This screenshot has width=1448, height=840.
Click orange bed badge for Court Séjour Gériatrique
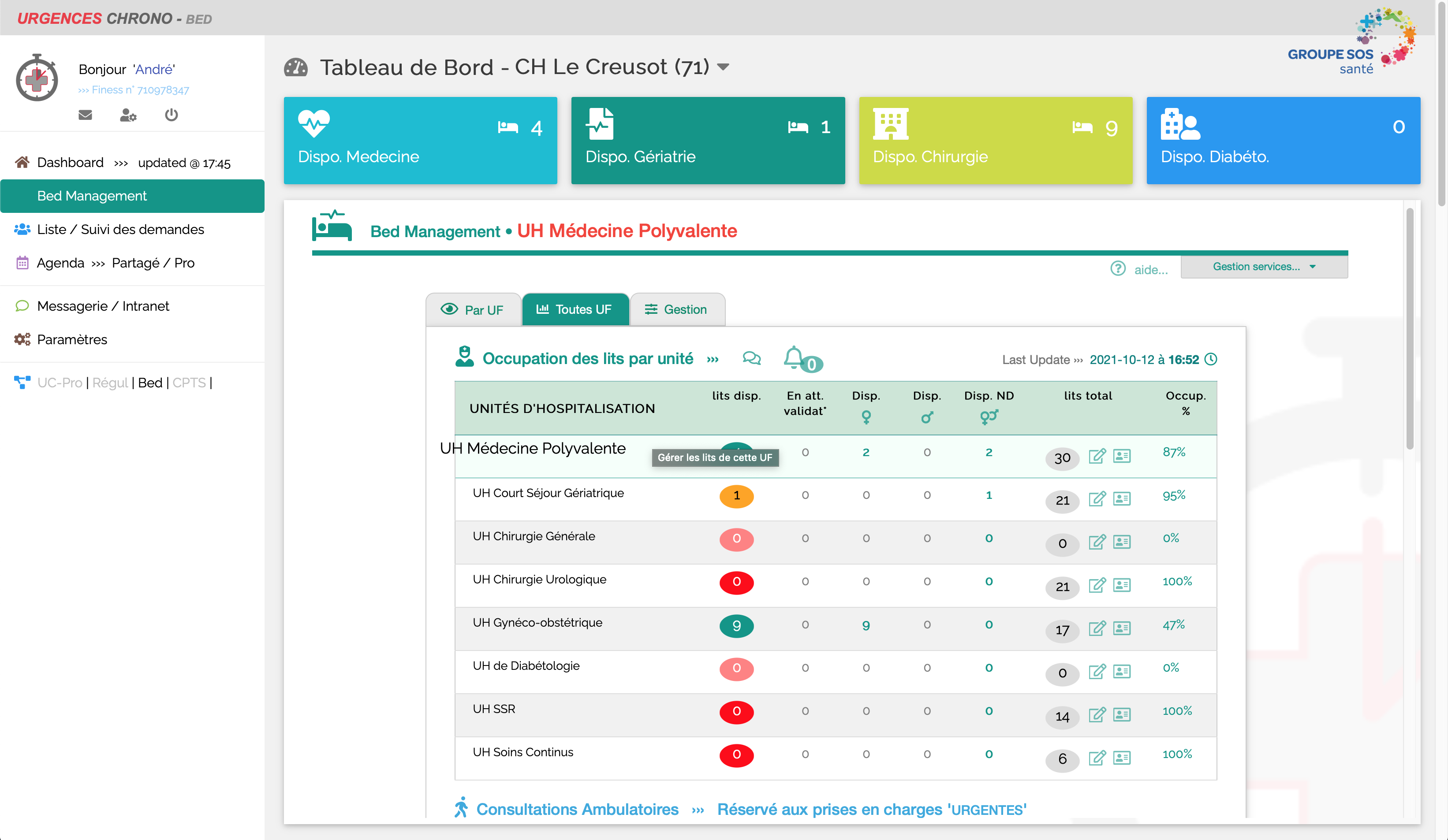(x=736, y=496)
